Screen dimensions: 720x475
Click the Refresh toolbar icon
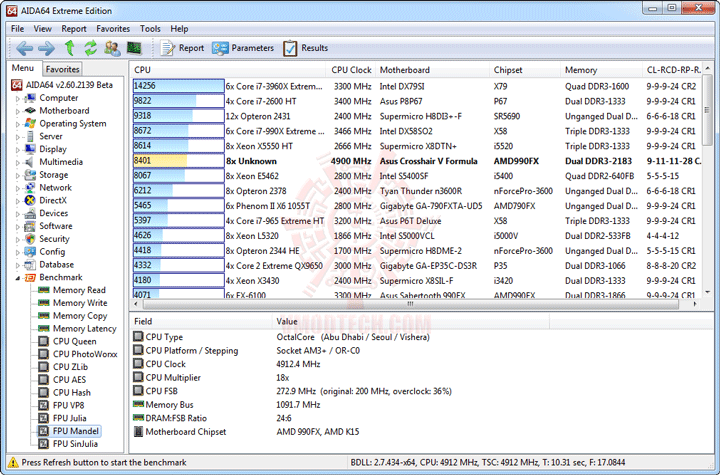click(x=90, y=48)
